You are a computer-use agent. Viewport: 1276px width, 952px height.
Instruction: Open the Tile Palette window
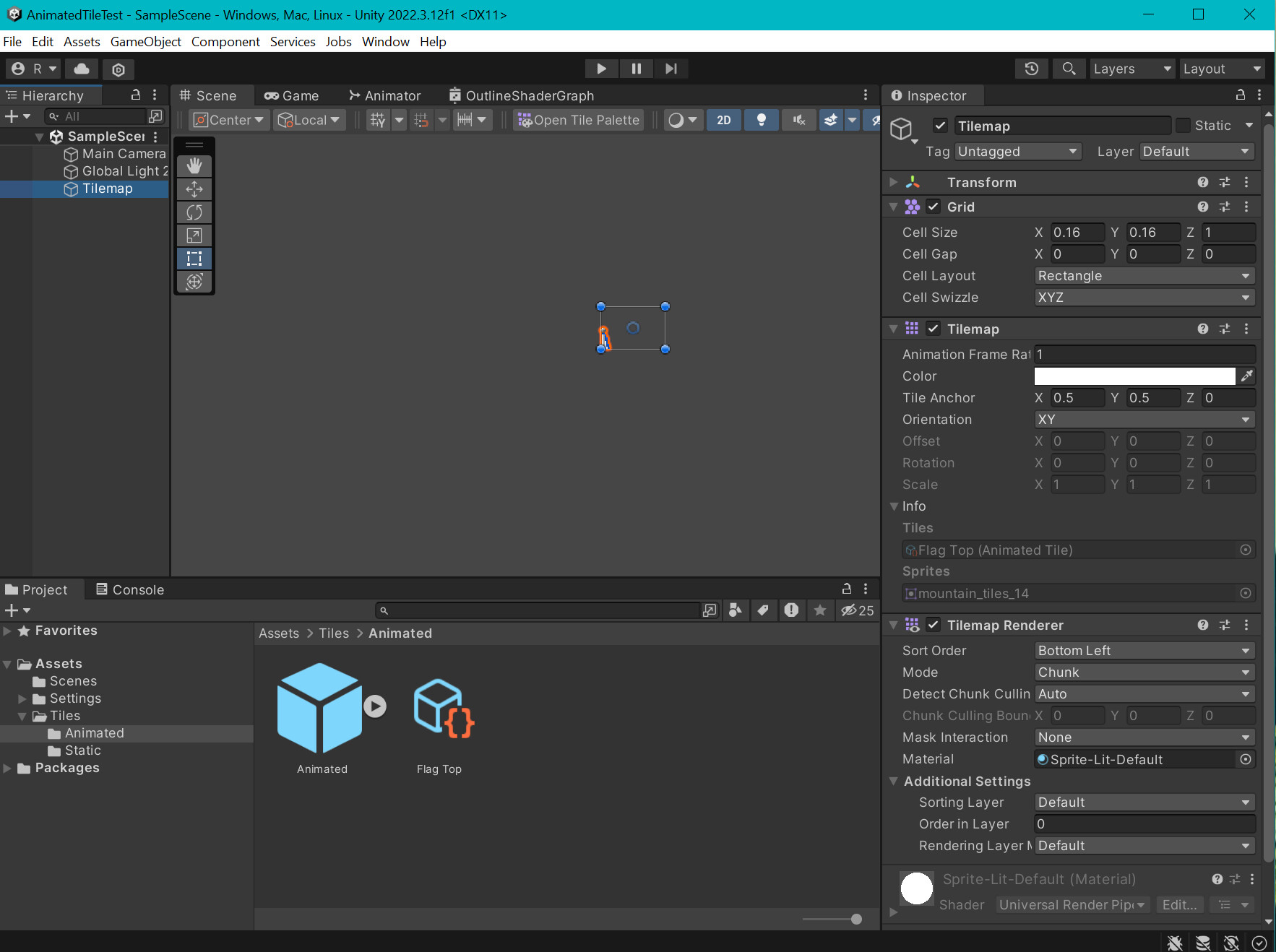pos(578,120)
